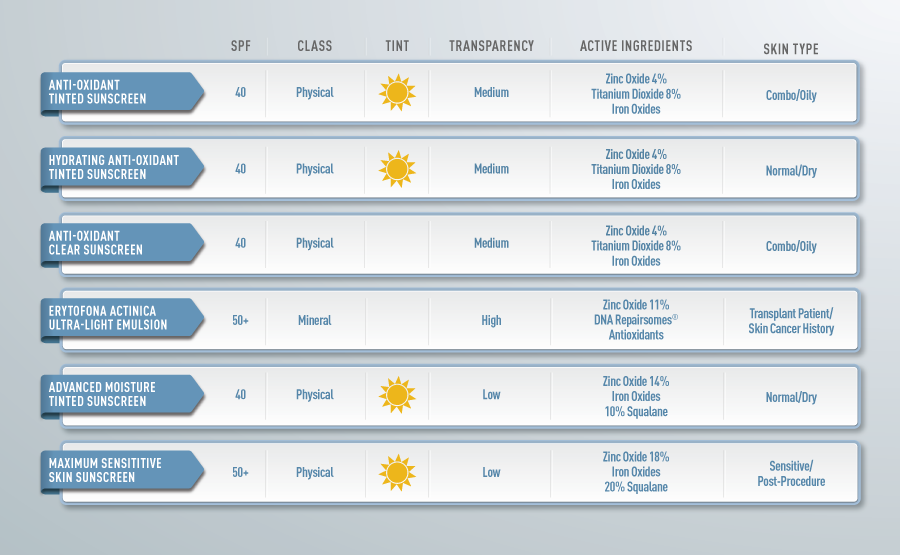The height and width of the screenshot is (555, 900).
Task: Click the sun tint icon for Maximum Sensitive Skin Sunscreen
Action: (x=397, y=472)
